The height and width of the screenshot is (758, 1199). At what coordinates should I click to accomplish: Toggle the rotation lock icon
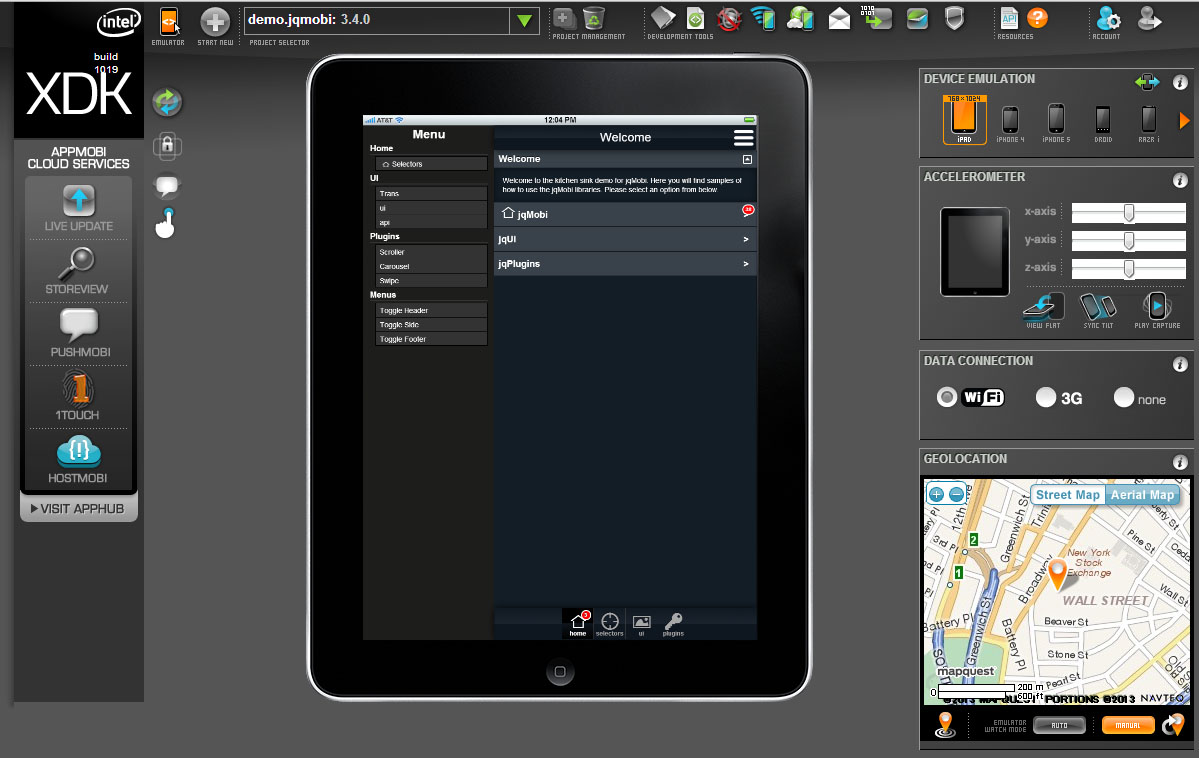point(167,145)
